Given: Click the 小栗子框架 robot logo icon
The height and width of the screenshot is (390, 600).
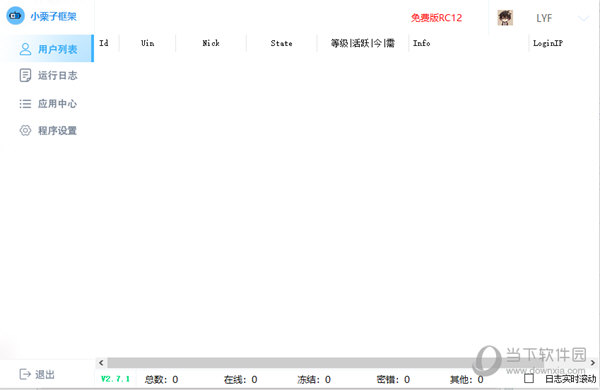Looking at the screenshot, I should (x=15, y=16).
